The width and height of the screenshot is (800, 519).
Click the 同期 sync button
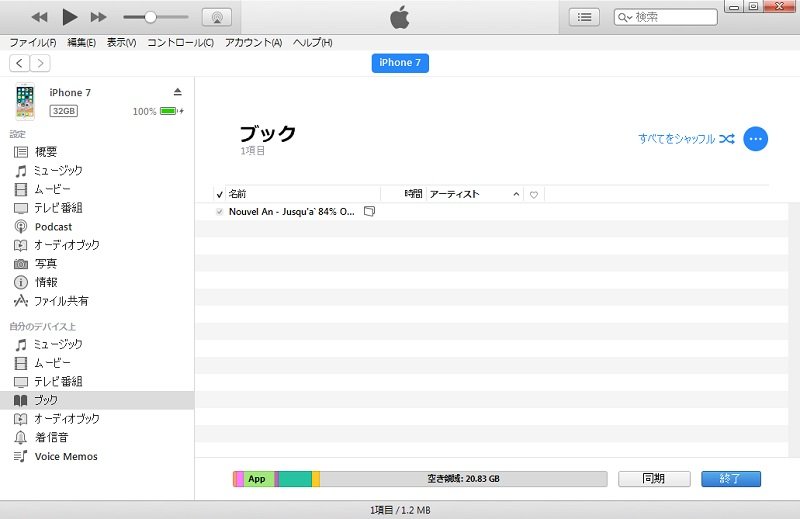pyautogui.click(x=654, y=479)
